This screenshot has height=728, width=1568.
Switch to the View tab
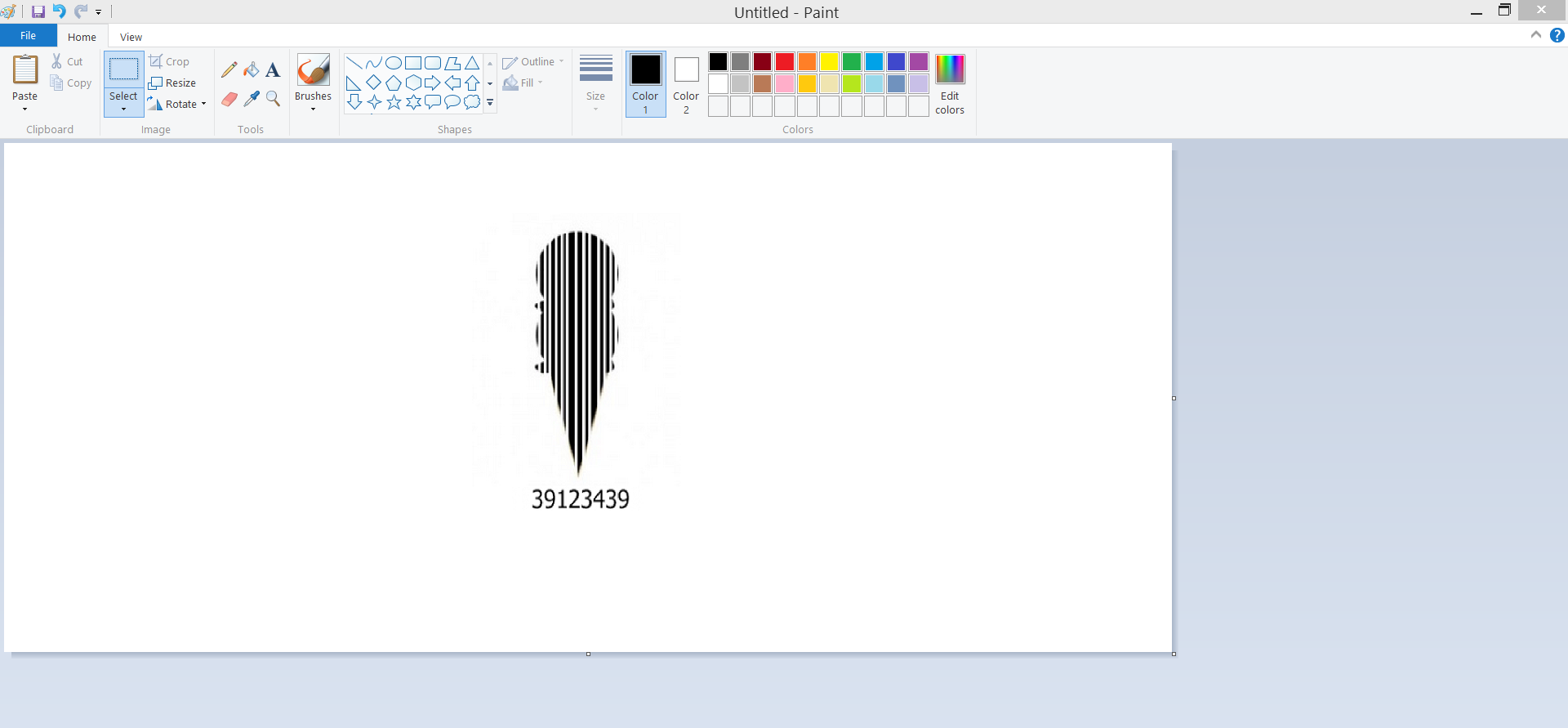click(x=131, y=37)
